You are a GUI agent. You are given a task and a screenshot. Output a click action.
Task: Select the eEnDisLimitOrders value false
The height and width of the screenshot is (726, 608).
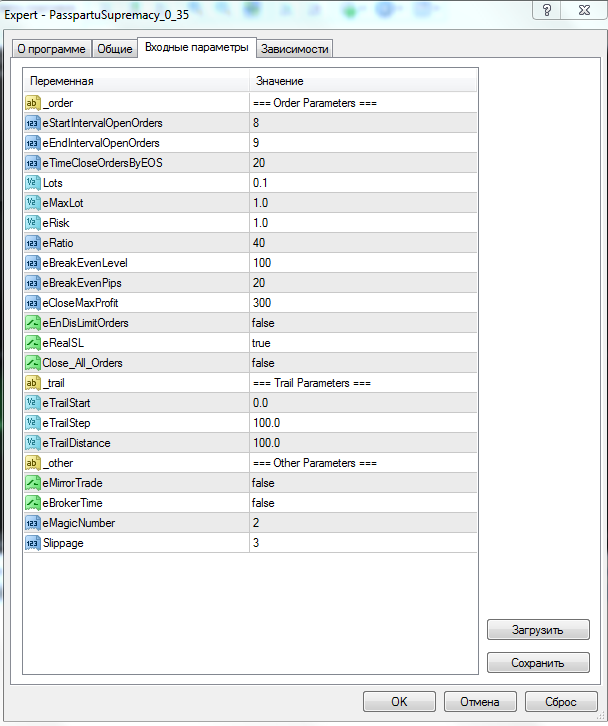click(364, 323)
